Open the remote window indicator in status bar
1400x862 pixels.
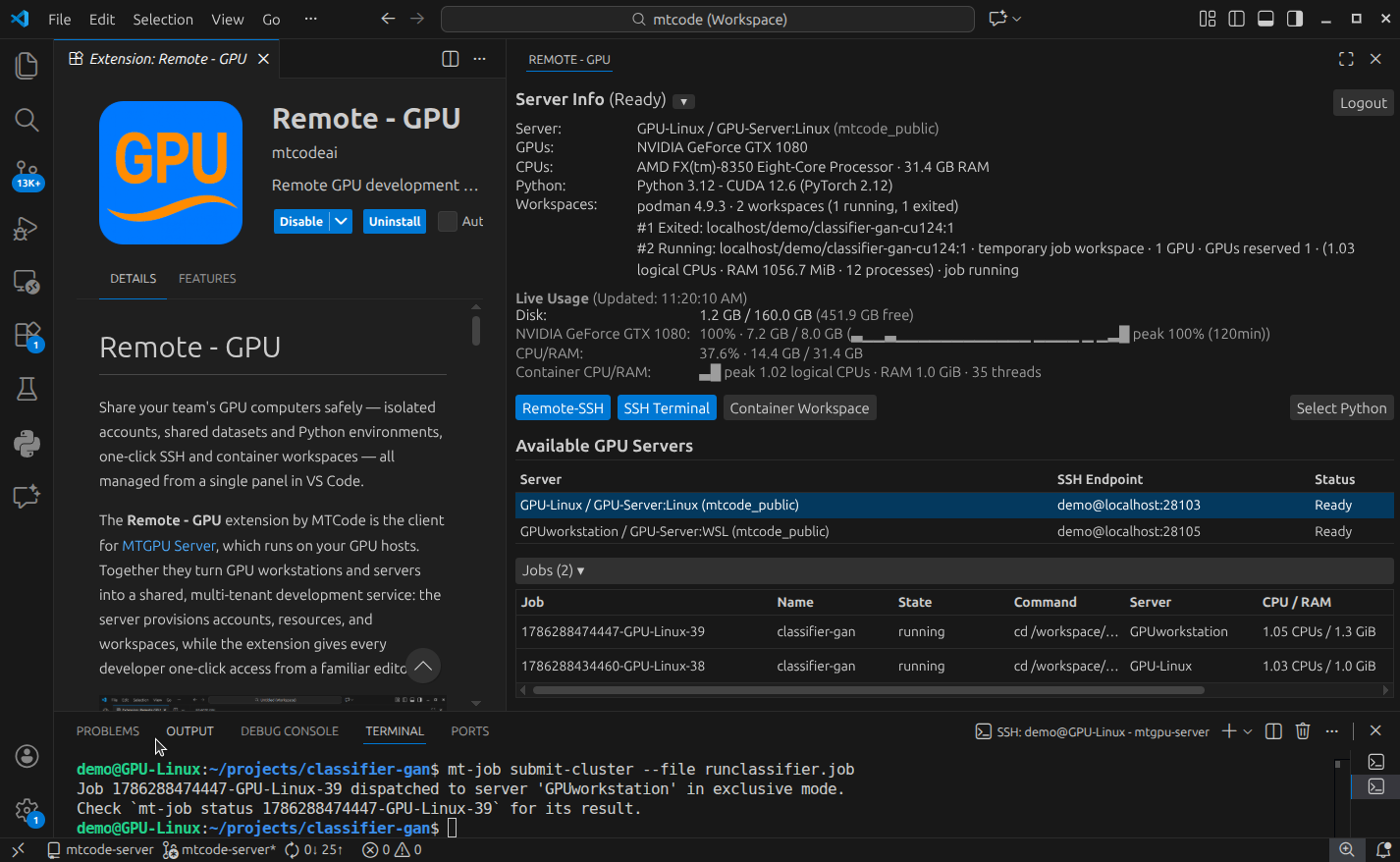point(18,850)
